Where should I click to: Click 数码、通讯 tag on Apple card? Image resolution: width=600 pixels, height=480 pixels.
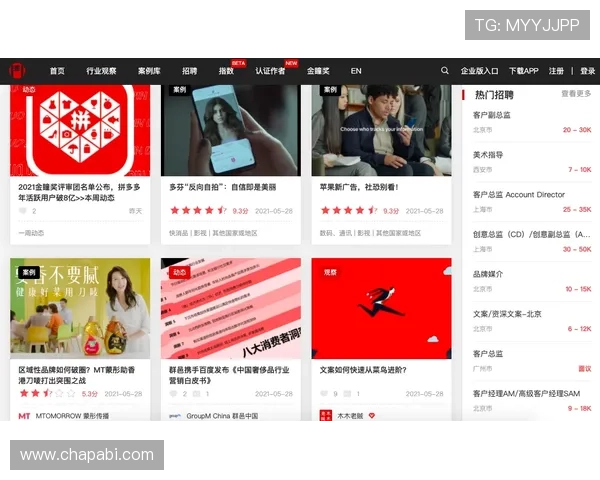point(337,233)
